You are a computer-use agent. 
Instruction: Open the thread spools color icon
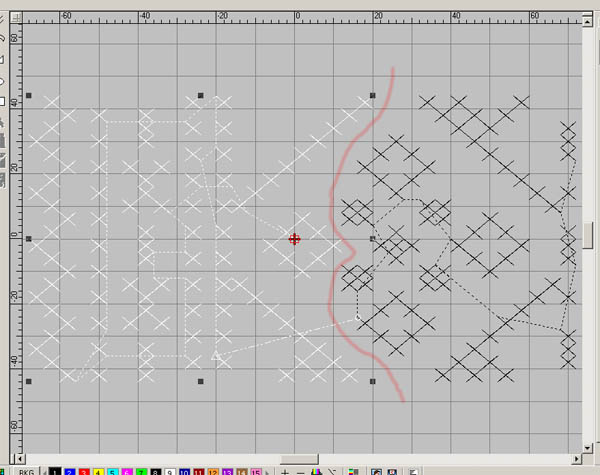coord(316,472)
